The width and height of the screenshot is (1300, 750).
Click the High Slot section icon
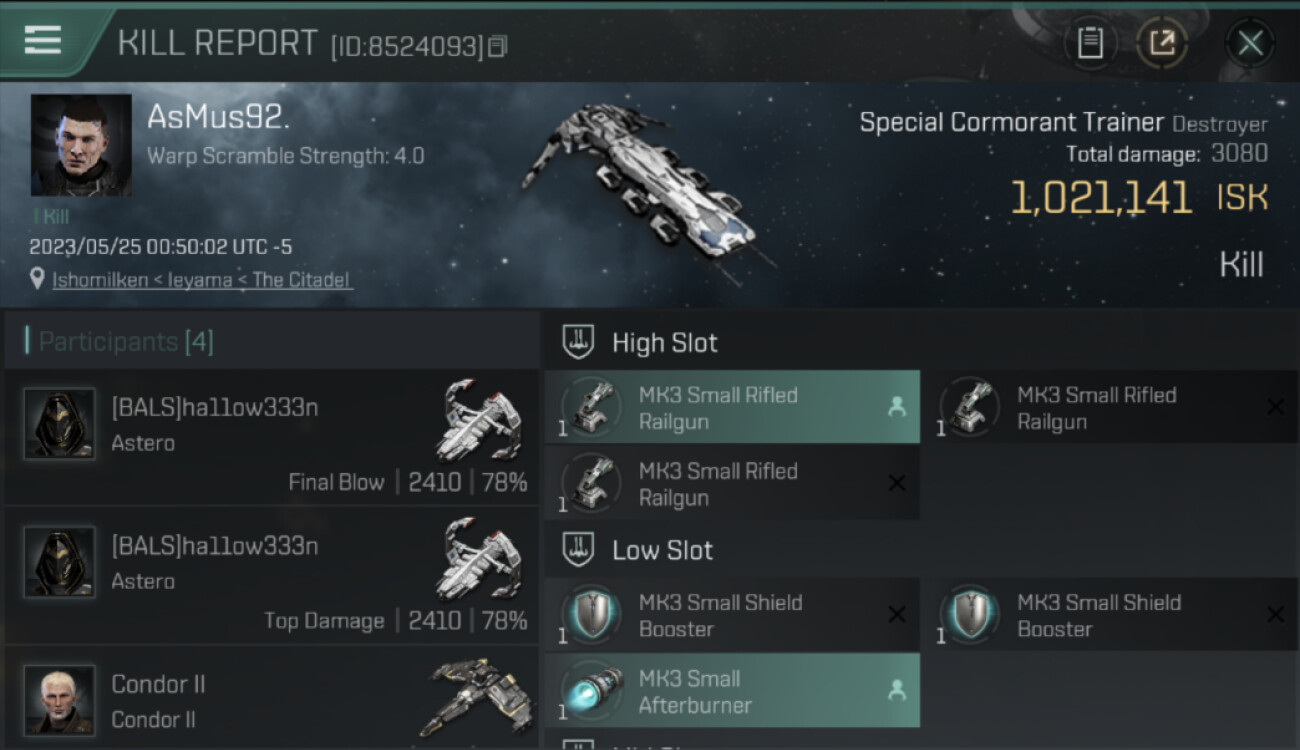(579, 342)
